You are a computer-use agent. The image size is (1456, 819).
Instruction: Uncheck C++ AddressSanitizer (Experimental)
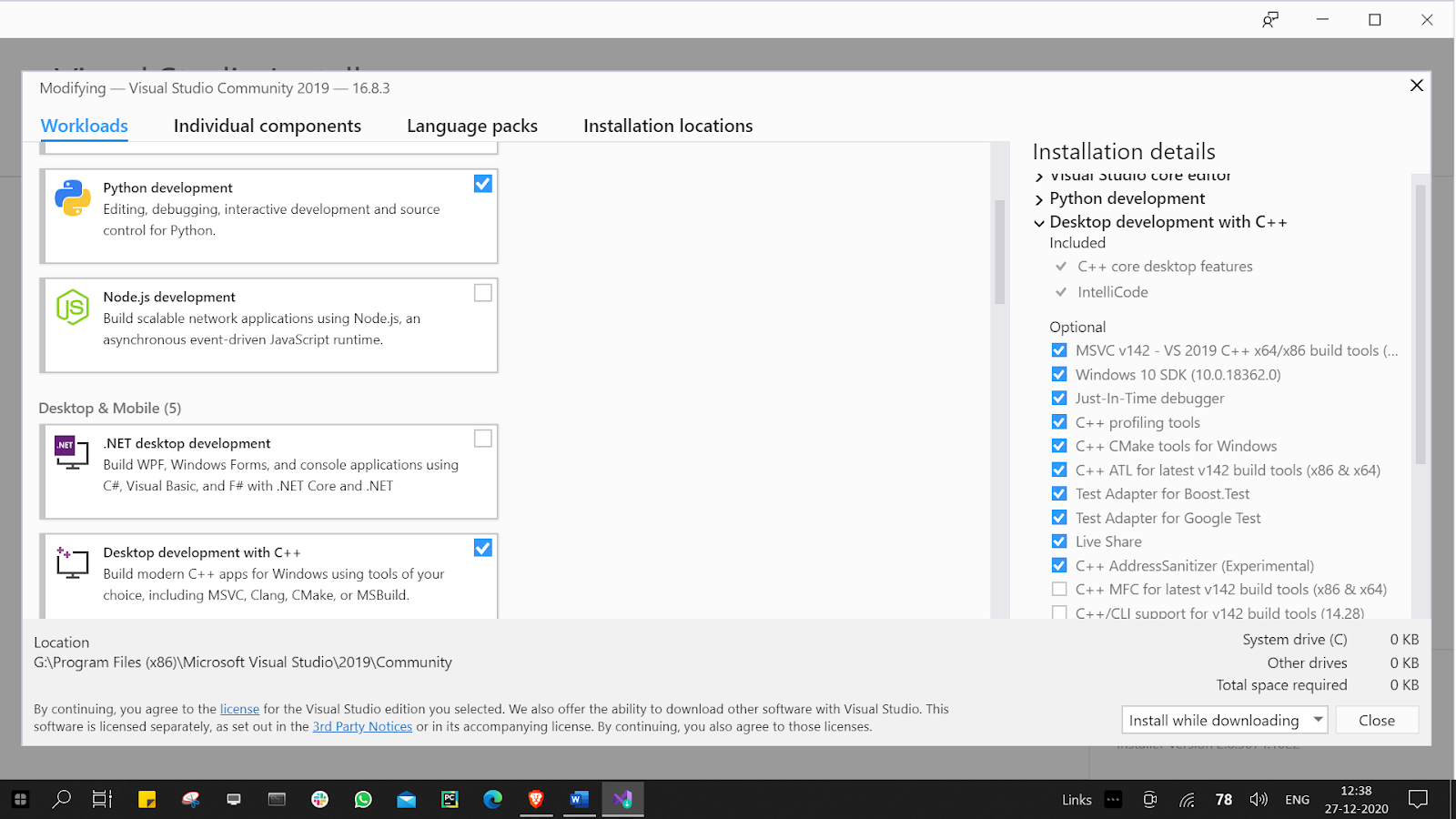[x=1059, y=565]
